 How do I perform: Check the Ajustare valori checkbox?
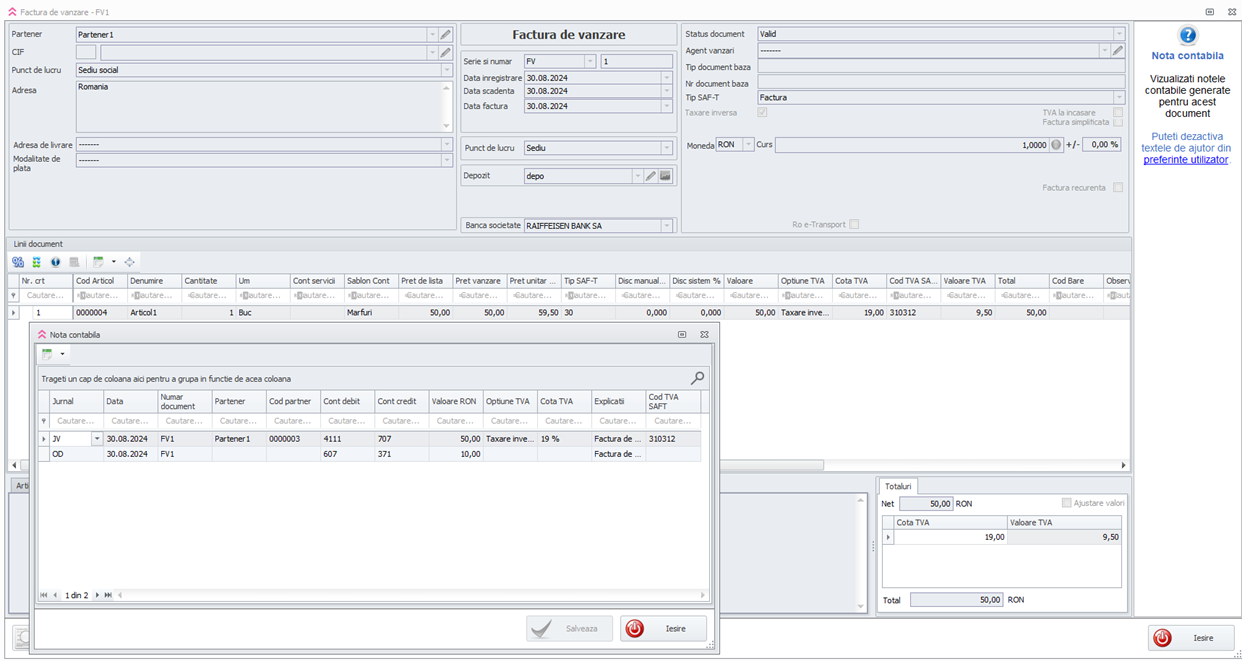point(1067,503)
